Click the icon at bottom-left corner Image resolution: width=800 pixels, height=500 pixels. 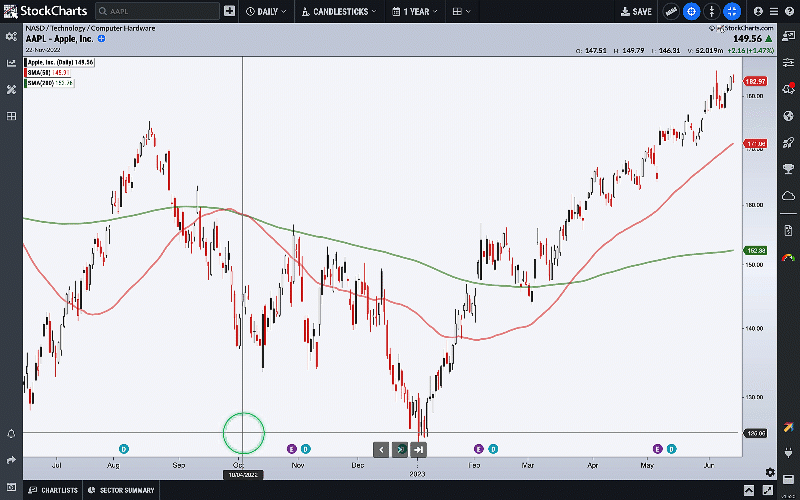11,487
